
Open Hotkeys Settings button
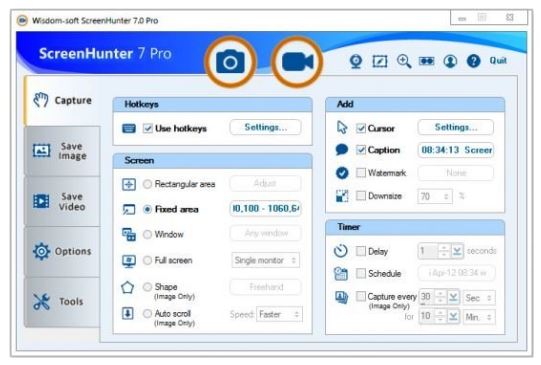click(x=265, y=127)
